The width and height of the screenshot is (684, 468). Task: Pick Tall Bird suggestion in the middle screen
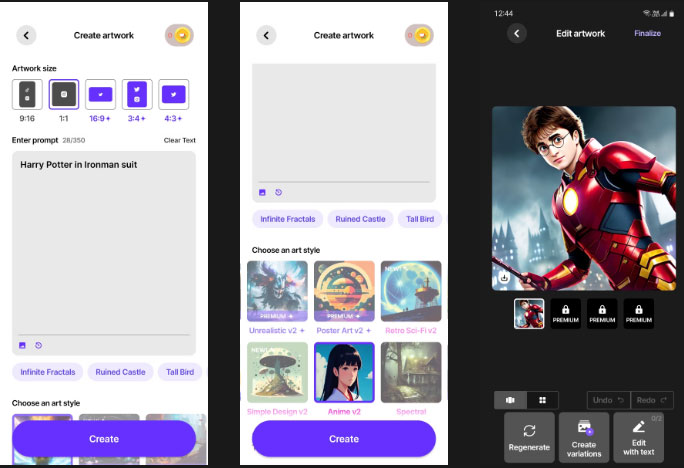coord(420,219)
